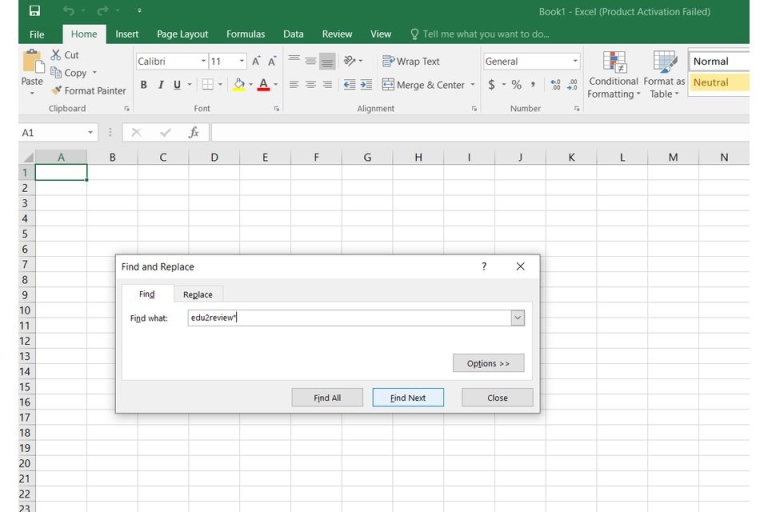Expand Font Color dropdown arrow
The image size is (768, 512).
[x=276, y=85]
